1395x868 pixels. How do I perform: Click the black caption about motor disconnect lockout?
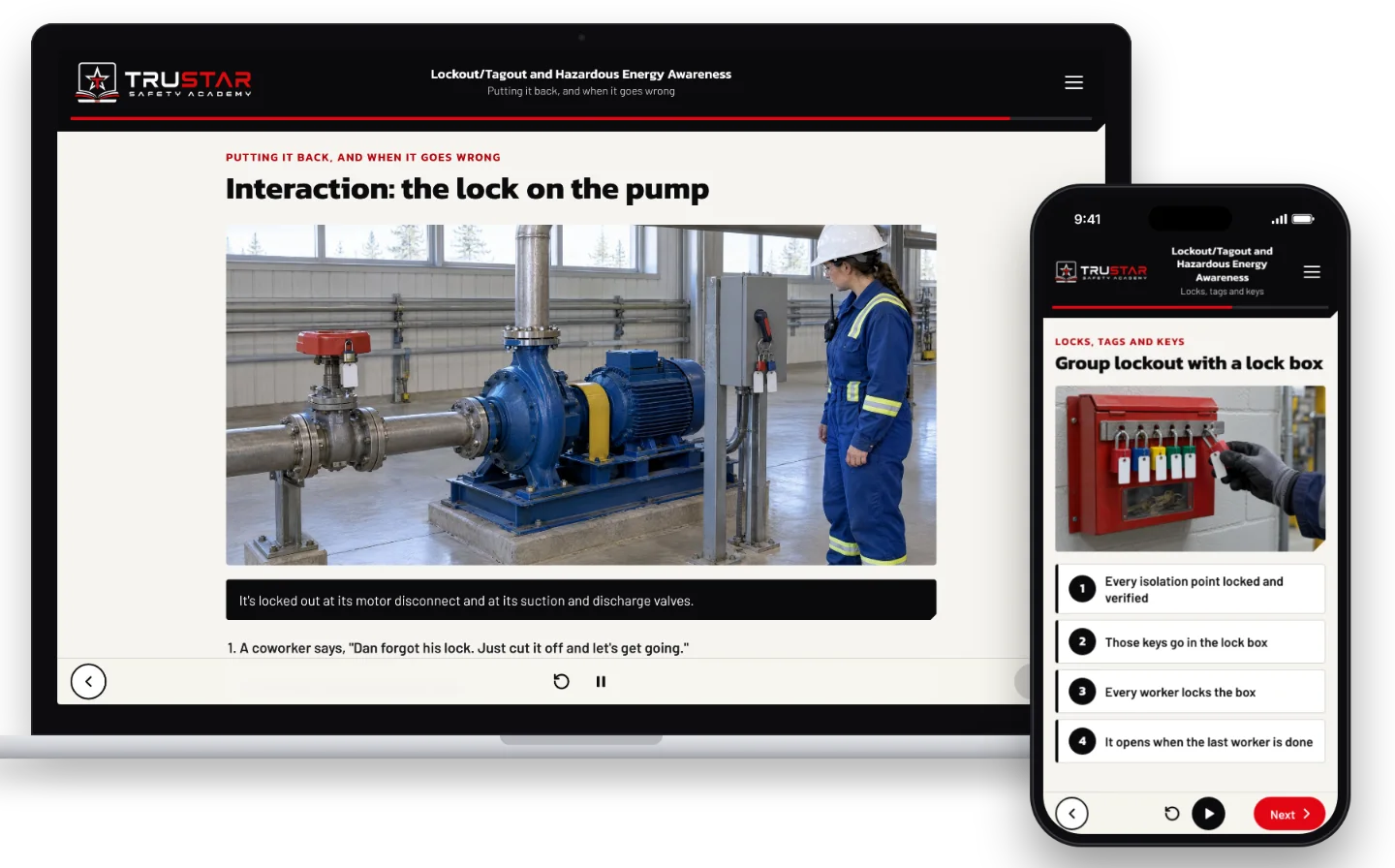tap(581, 600)
